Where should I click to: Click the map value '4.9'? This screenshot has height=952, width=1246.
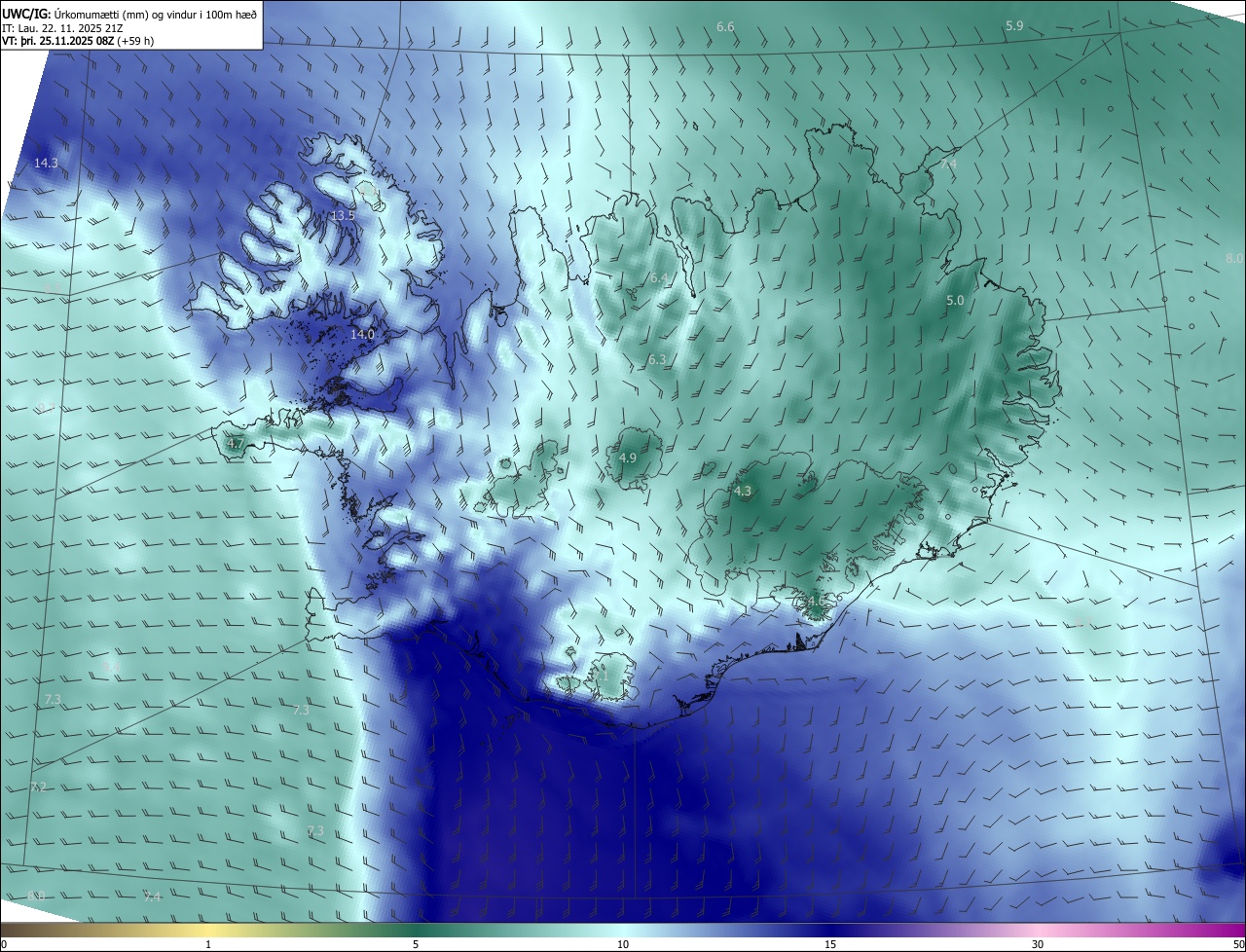click(x=628, y=458)
